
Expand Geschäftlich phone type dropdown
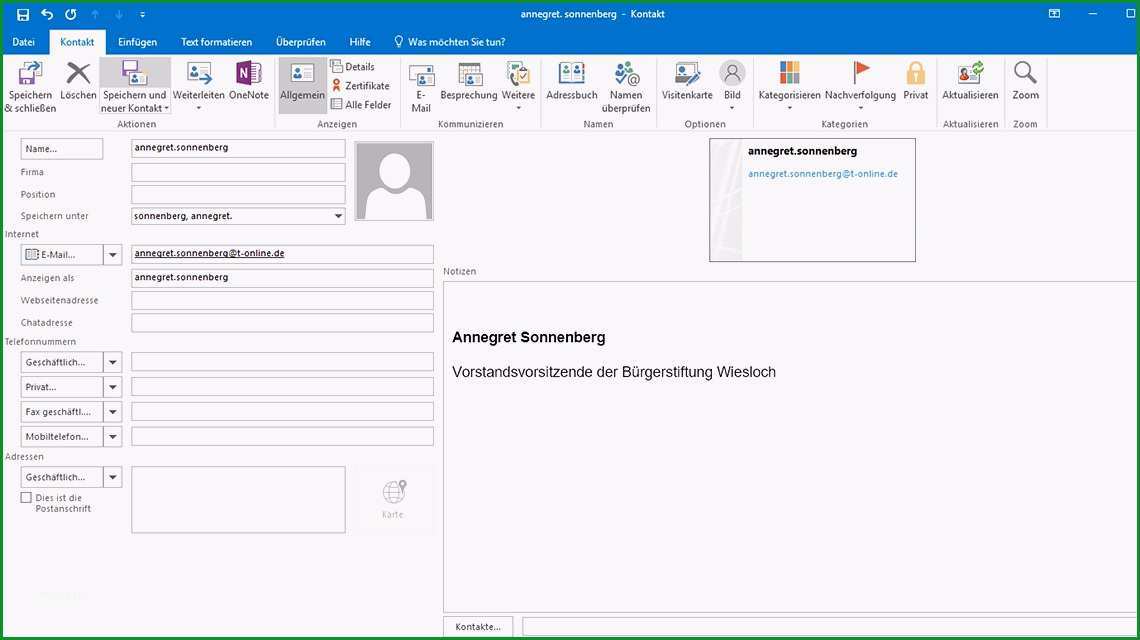pyautogui.click(x=113, y=362)
